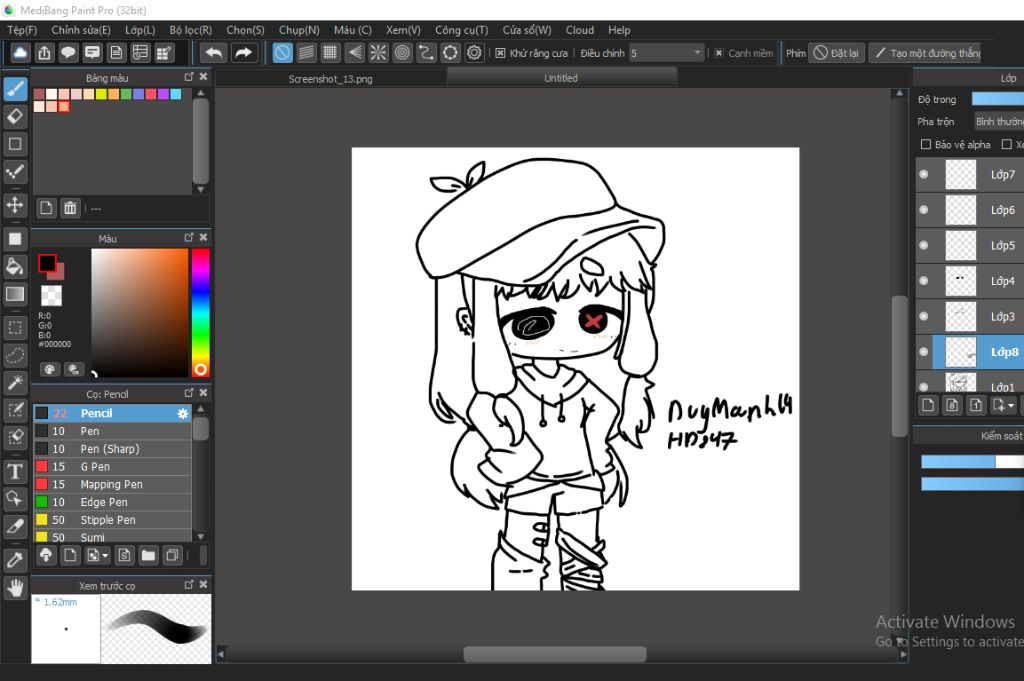Viewport: 1024px width, 681px height.
Task: Hide layer Lớp3 using its visibility dot
Action: [923, 316]
